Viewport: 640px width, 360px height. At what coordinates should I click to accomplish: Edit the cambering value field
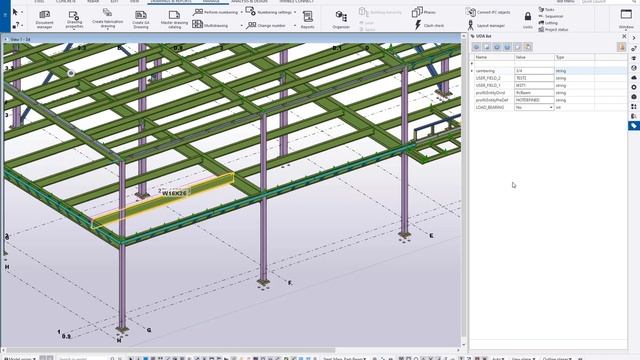(x=534, y=71)
